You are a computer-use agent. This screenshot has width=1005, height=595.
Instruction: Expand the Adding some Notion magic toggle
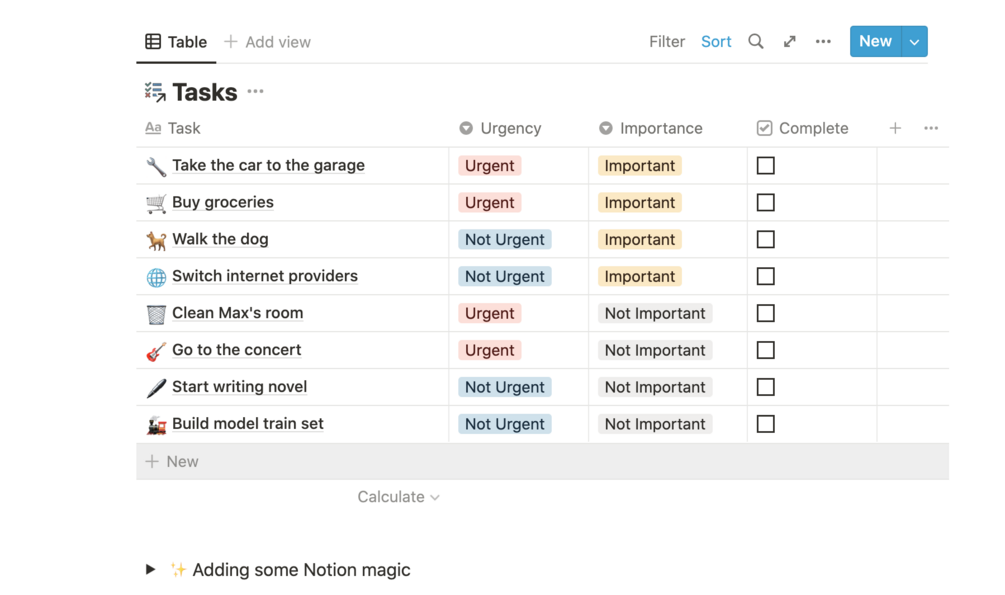point(150,570)
